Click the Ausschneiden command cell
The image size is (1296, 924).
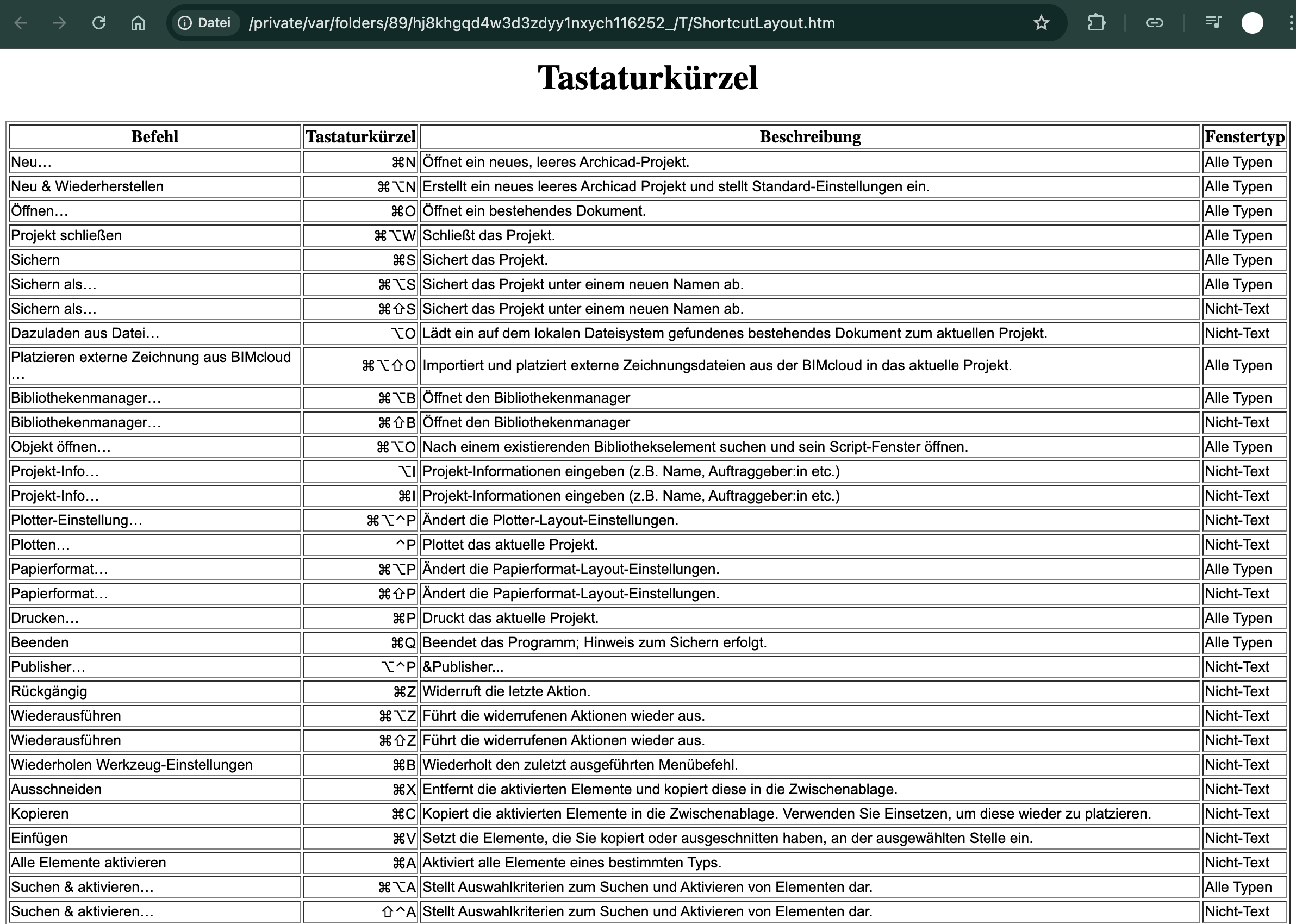point(155,790)
